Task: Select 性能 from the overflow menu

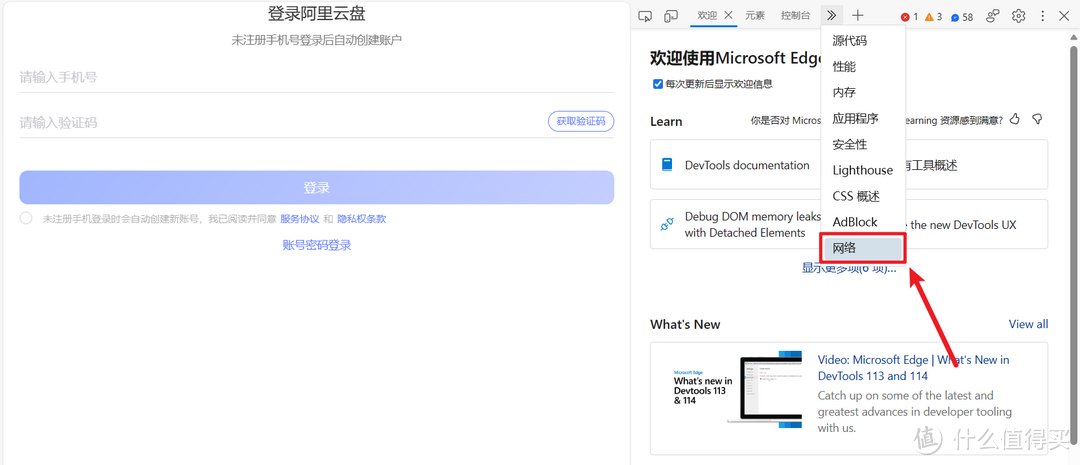Action: [x=863, y=67]
